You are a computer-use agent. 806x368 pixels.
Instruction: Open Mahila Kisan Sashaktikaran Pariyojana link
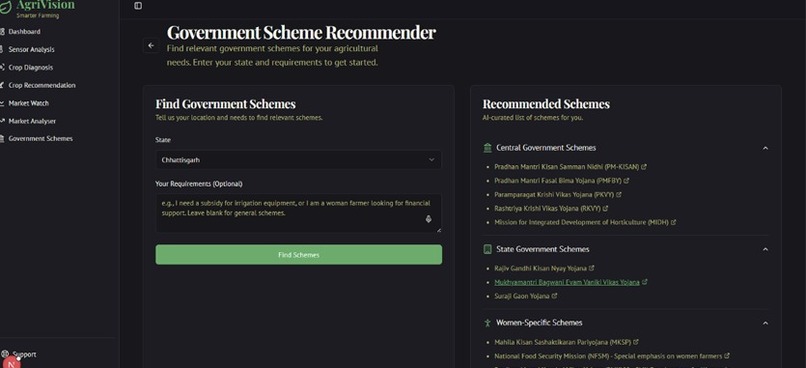(562, 341)
